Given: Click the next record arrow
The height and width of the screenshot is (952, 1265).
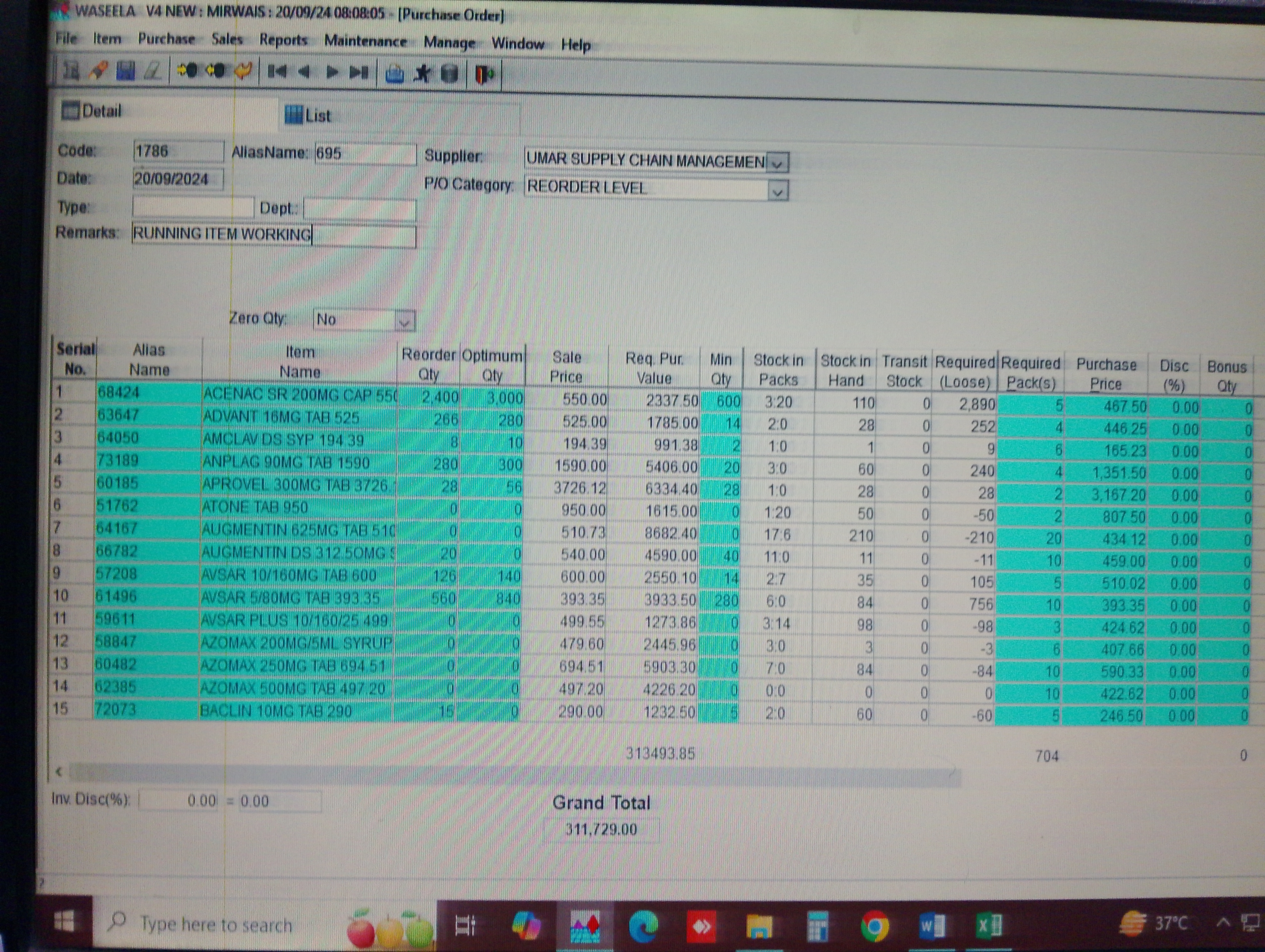Looking at the screenshot, I should (x=332, y=72).
